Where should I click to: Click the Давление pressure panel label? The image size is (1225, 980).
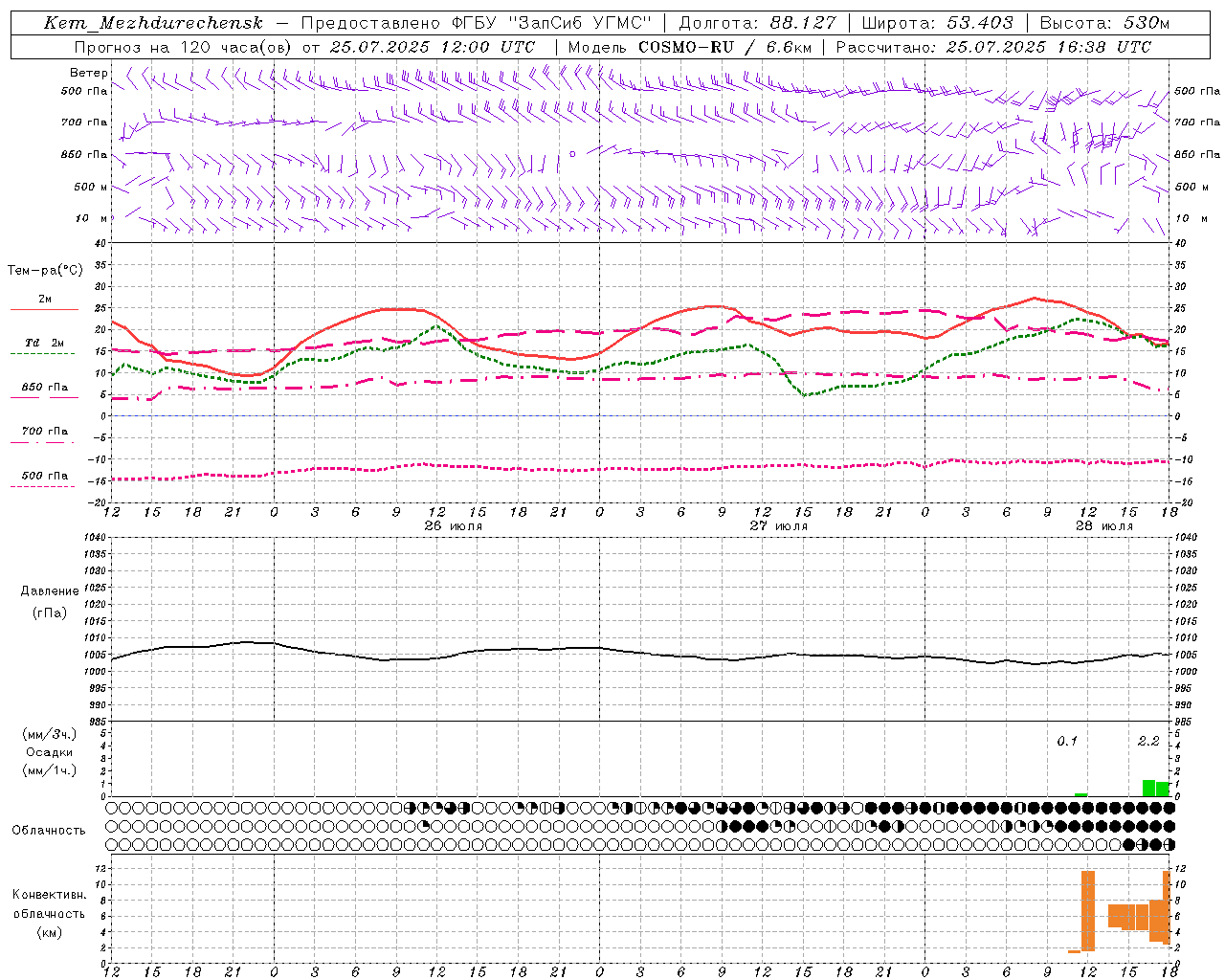point(50,591)
